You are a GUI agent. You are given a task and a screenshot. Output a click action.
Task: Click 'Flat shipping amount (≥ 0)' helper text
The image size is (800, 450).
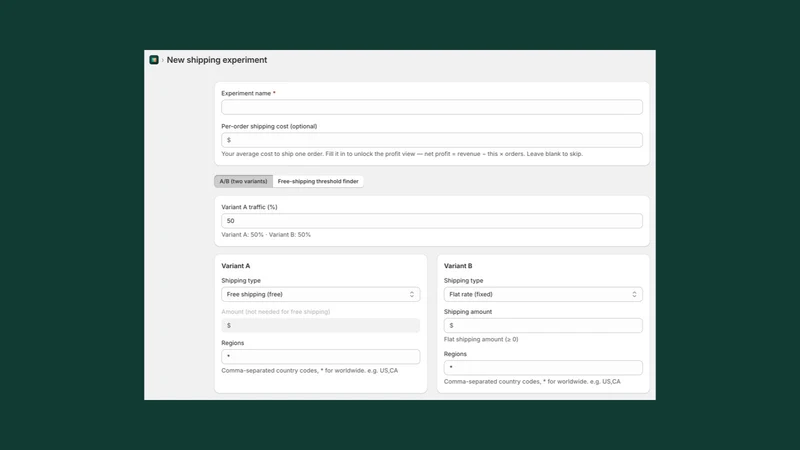[x=481, y=339]
